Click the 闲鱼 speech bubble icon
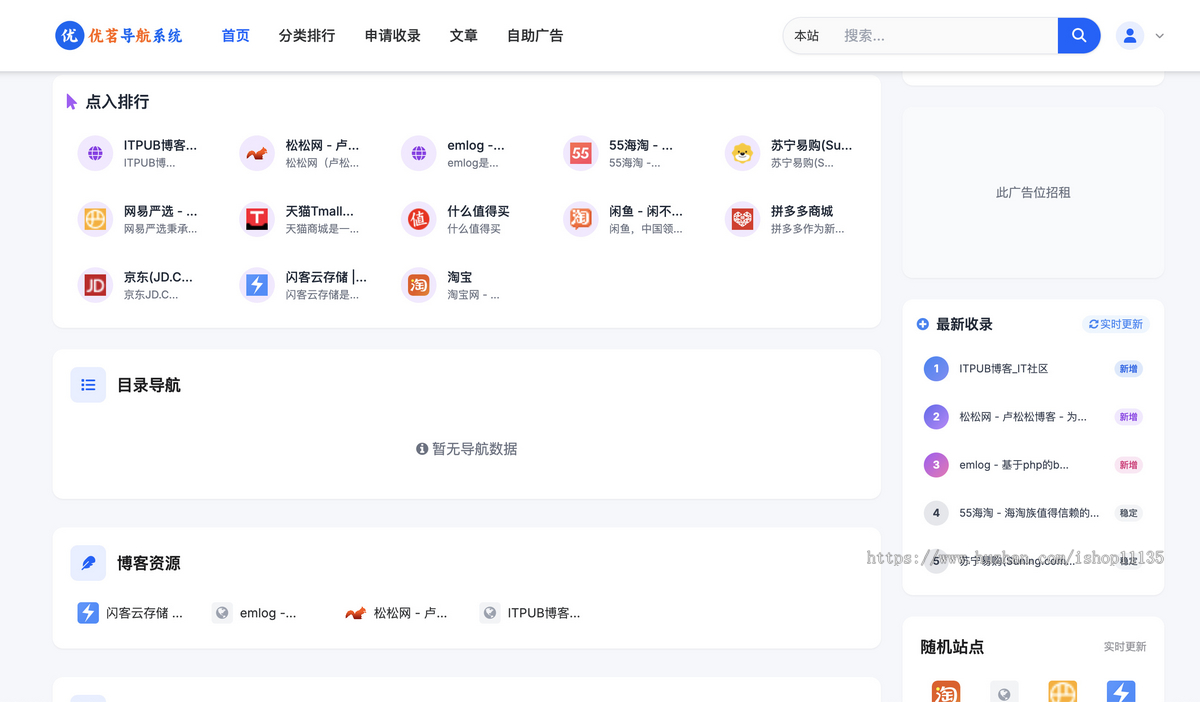The height and width of the screenshot is (702, 1200). (581, 219)
